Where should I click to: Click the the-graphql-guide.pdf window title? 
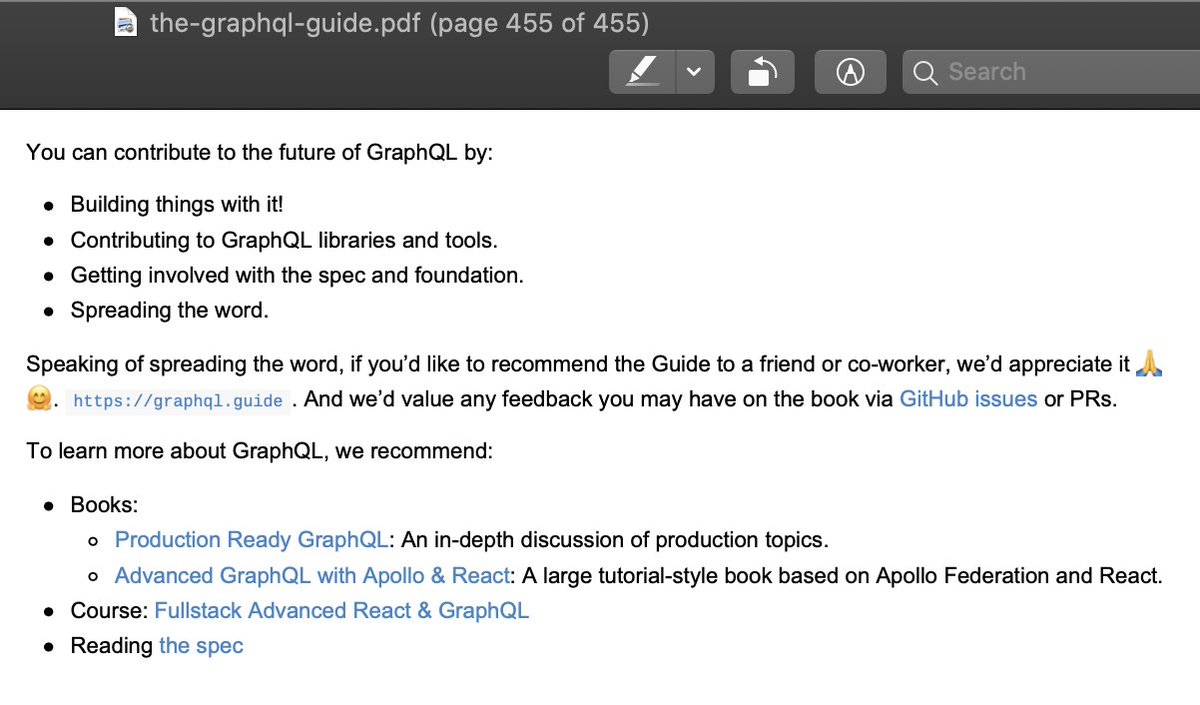pyautogui.click(x=399, y=23)
